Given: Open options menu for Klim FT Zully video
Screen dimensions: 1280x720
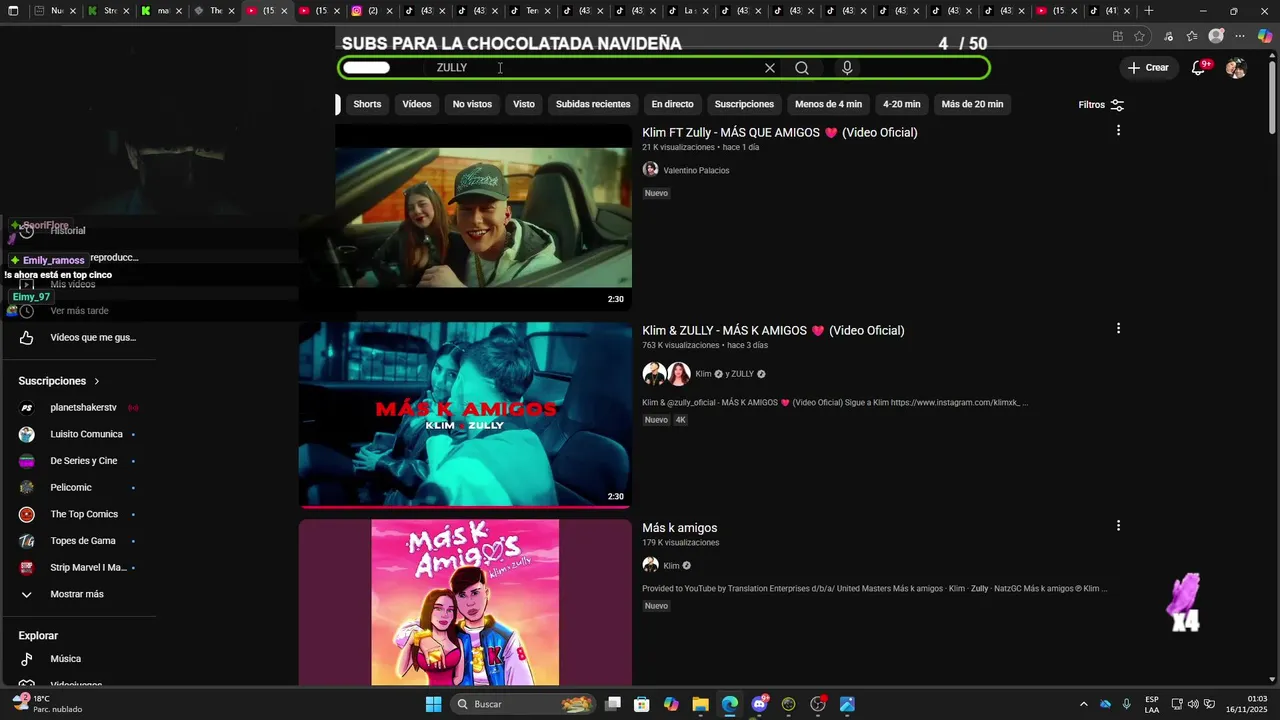Looking at the screenshot, I should (1118, 130).
